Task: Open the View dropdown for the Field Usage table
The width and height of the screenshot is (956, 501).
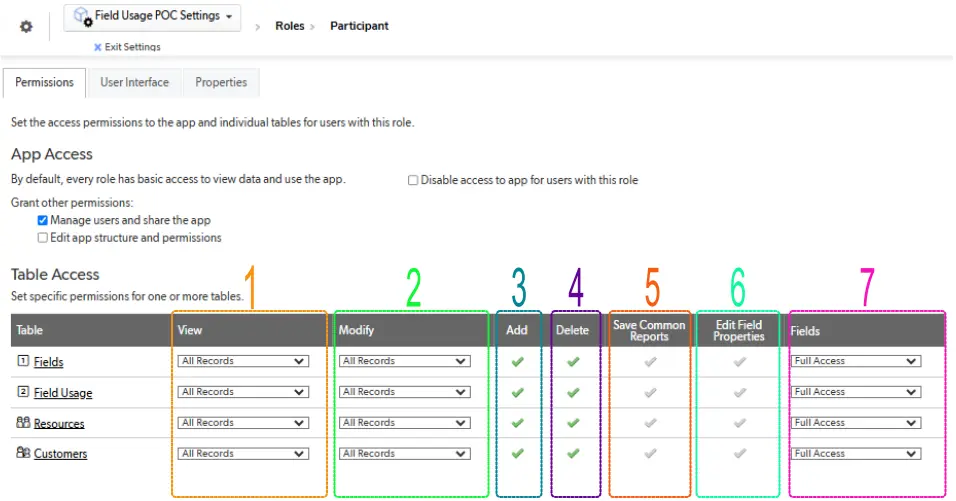Action: 243,393
